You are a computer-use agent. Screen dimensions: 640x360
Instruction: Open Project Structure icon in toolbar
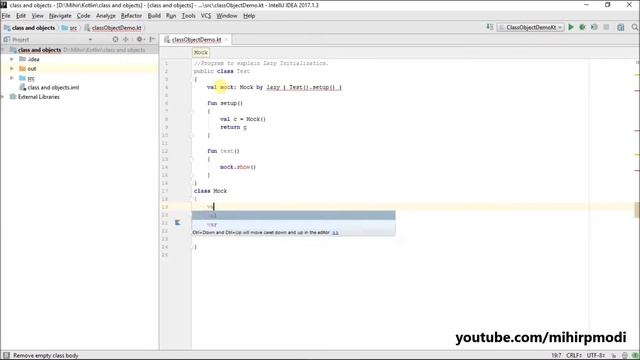pyautogui.click(x=621, y=27)
